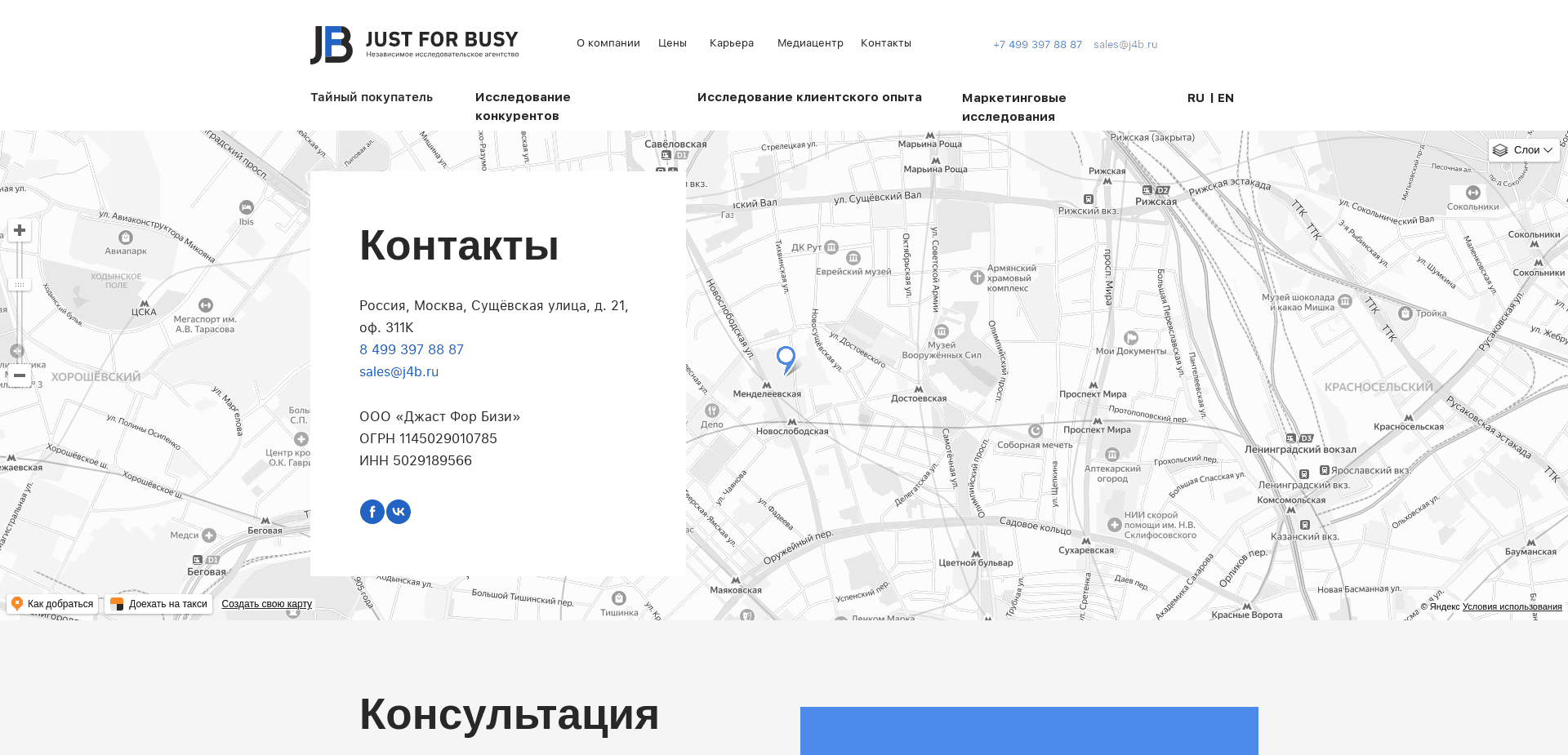Expand the Слои map layers dropdown
Image resolution: width=1568 pixels, height=755 pixels.
1524,150
